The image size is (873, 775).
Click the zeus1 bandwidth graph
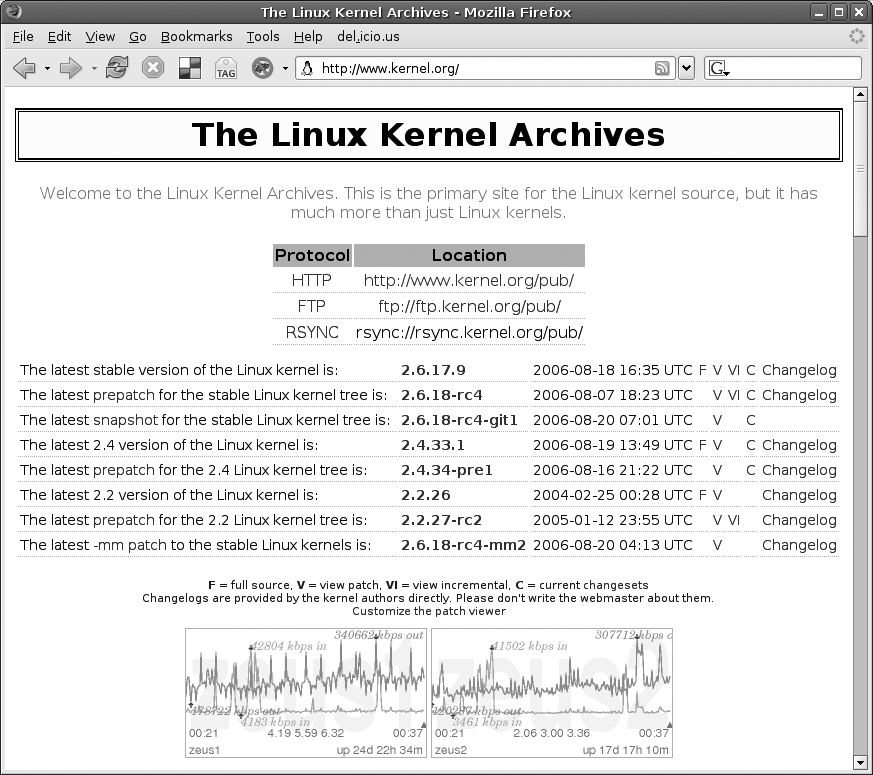tap(306, 693)
